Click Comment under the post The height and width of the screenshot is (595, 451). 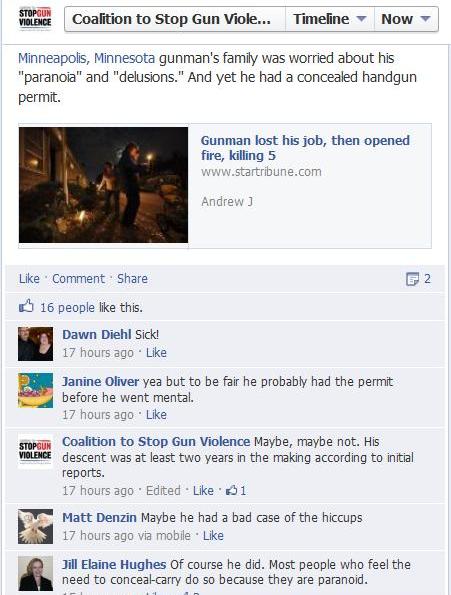79,279
